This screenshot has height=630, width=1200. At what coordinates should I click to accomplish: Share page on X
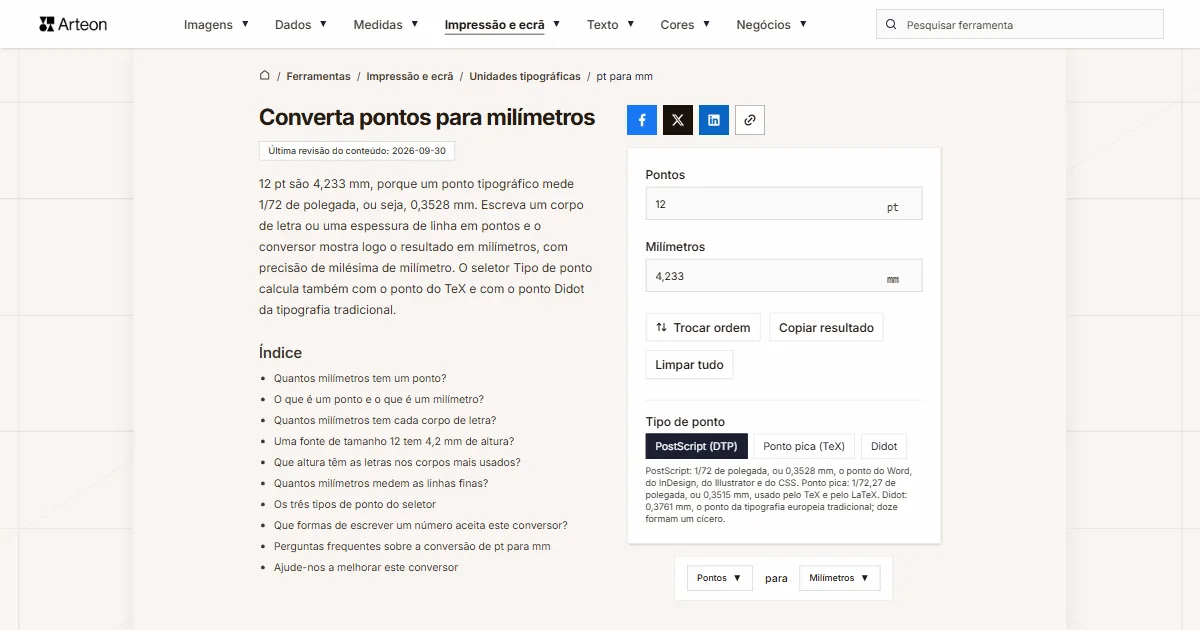[x=678, y=120]
